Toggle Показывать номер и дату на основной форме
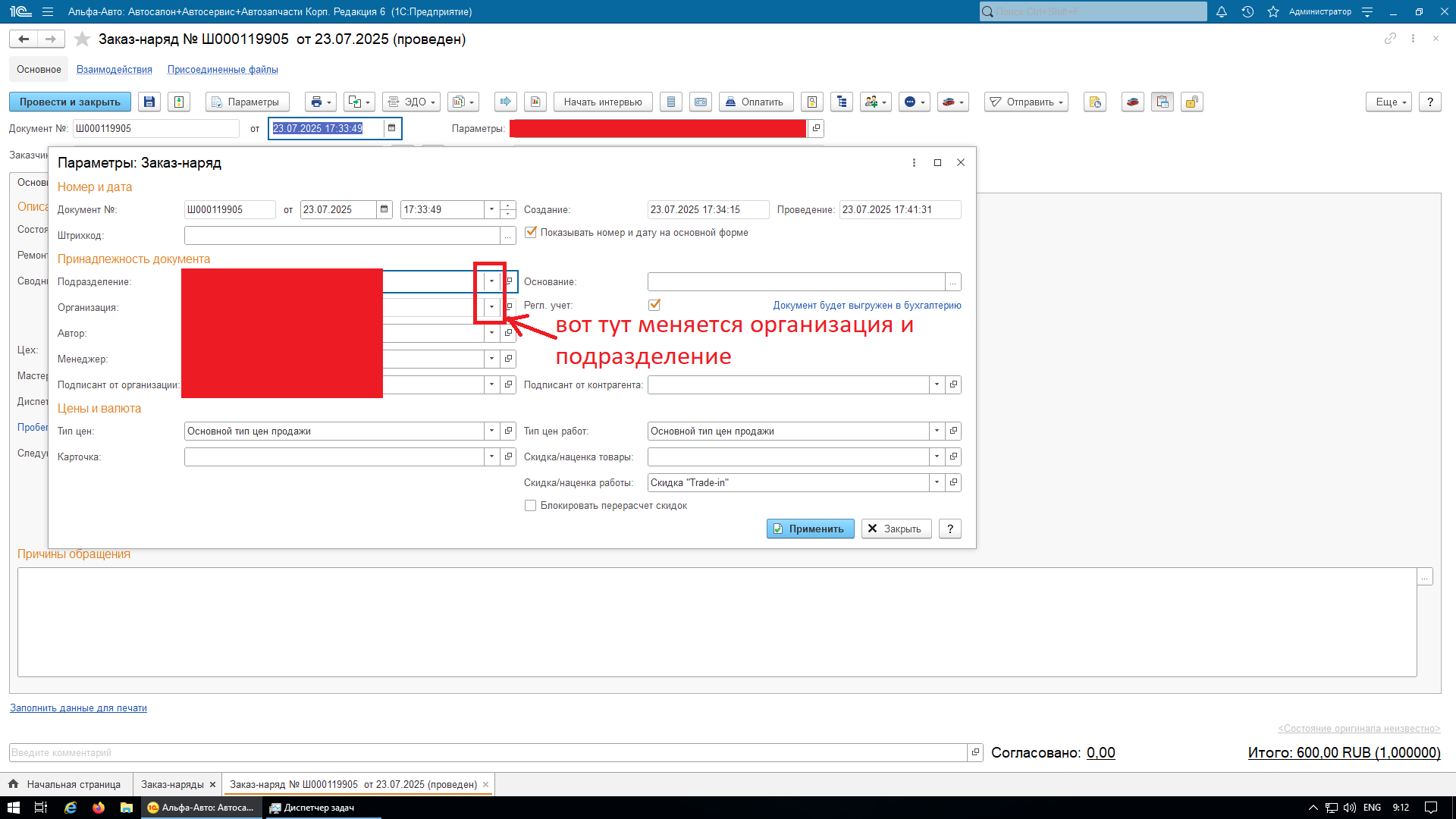Image resolution: width=1456 pixels, height=819 pixels. pyautogui.click(x=531, y=232)
